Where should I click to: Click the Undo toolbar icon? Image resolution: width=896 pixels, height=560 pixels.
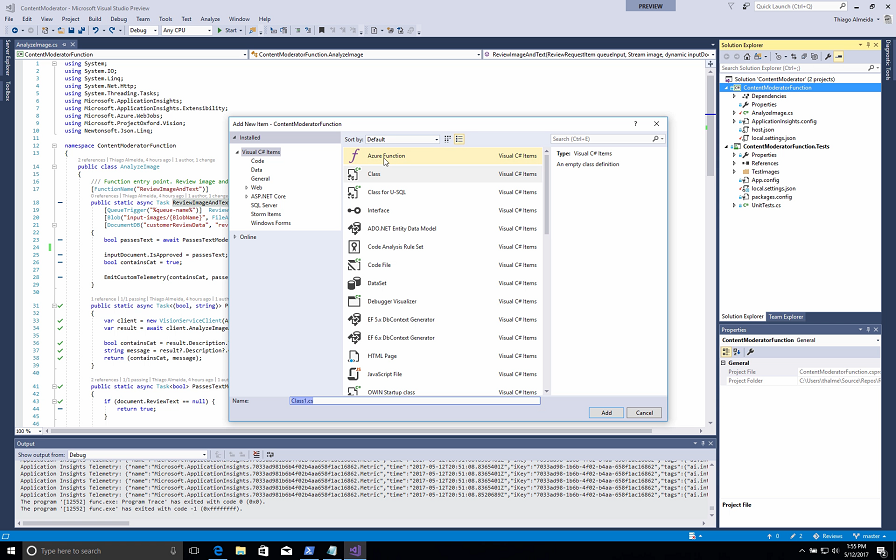coord(95,30)
